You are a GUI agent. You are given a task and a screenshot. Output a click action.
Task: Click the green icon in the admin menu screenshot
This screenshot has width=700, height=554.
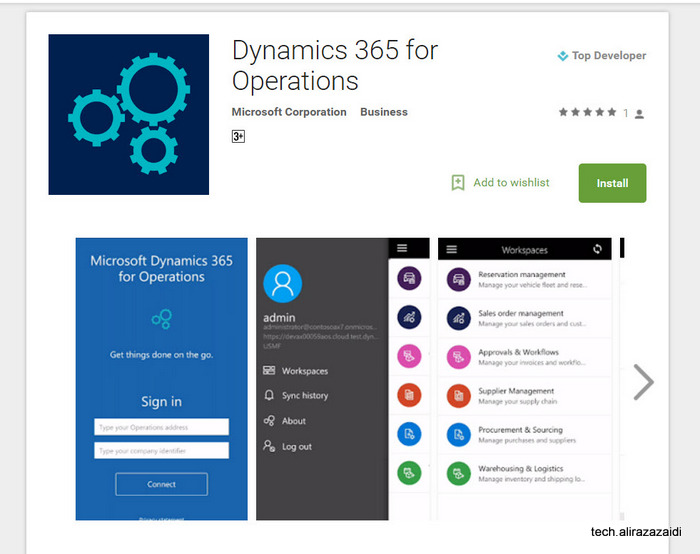pos(409,472)
